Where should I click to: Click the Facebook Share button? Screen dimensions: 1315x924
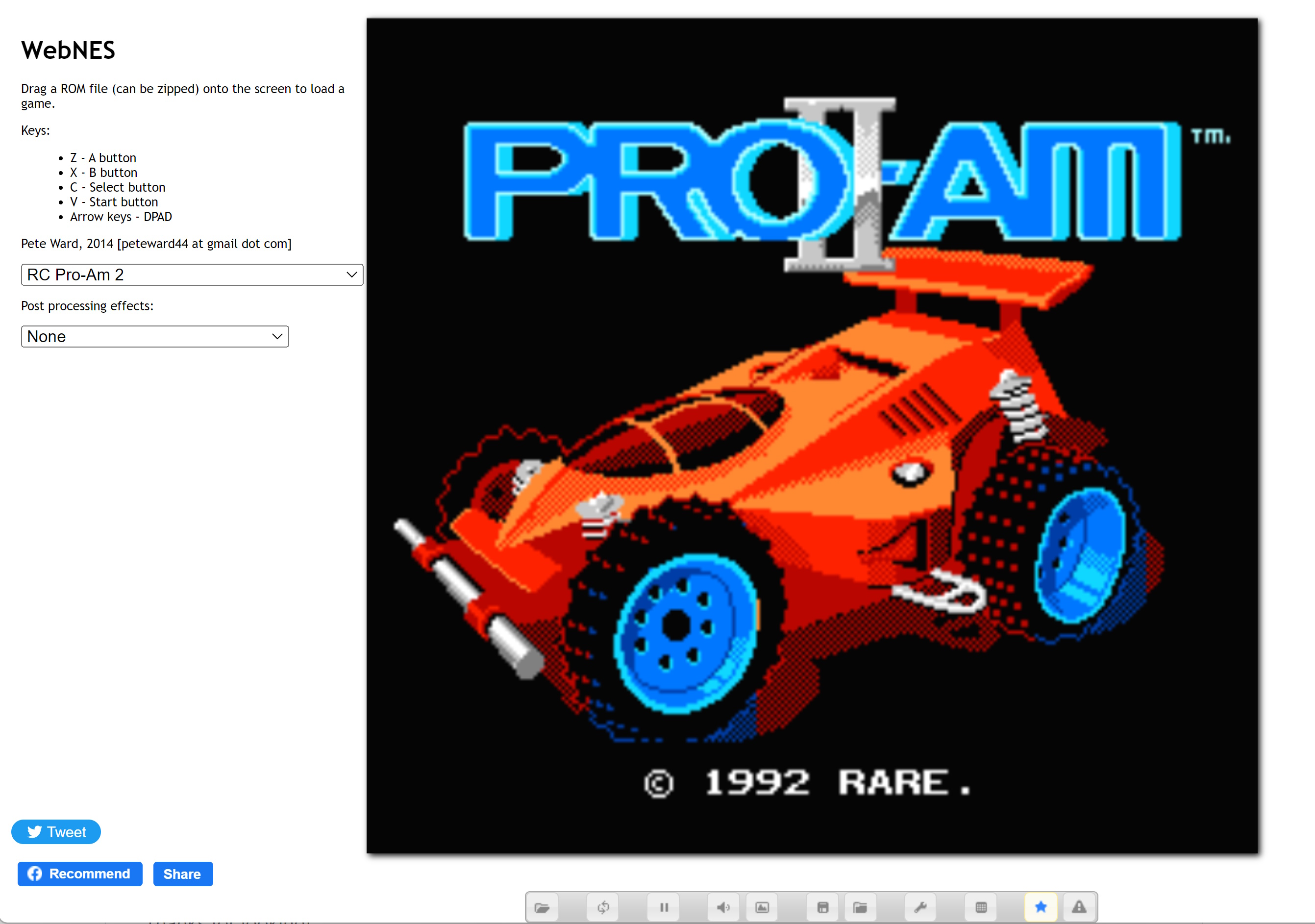click(x=183, y=874)
